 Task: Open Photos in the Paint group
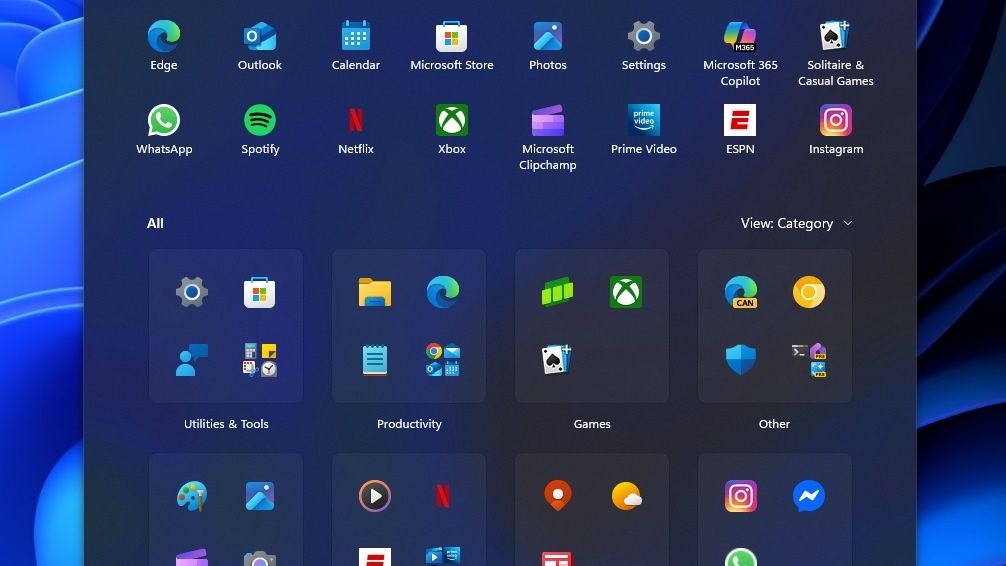coord(259,496)
